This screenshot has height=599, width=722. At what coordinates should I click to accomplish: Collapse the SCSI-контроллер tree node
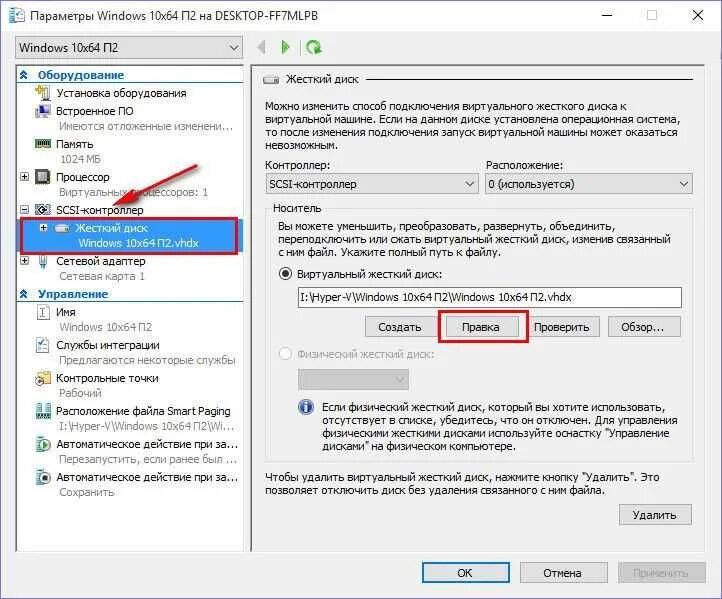pos(24,210)
